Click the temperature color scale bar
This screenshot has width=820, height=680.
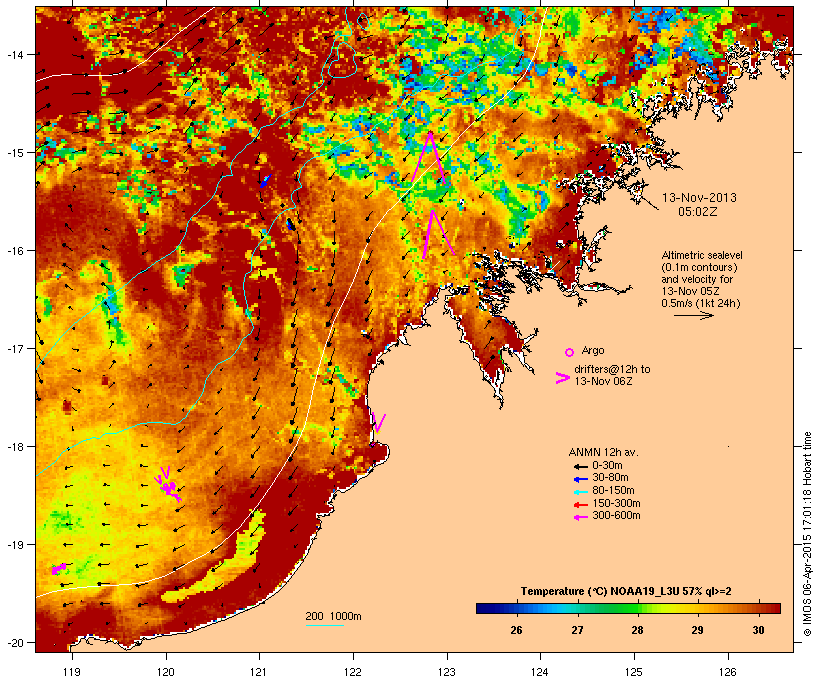pos(628,608)
